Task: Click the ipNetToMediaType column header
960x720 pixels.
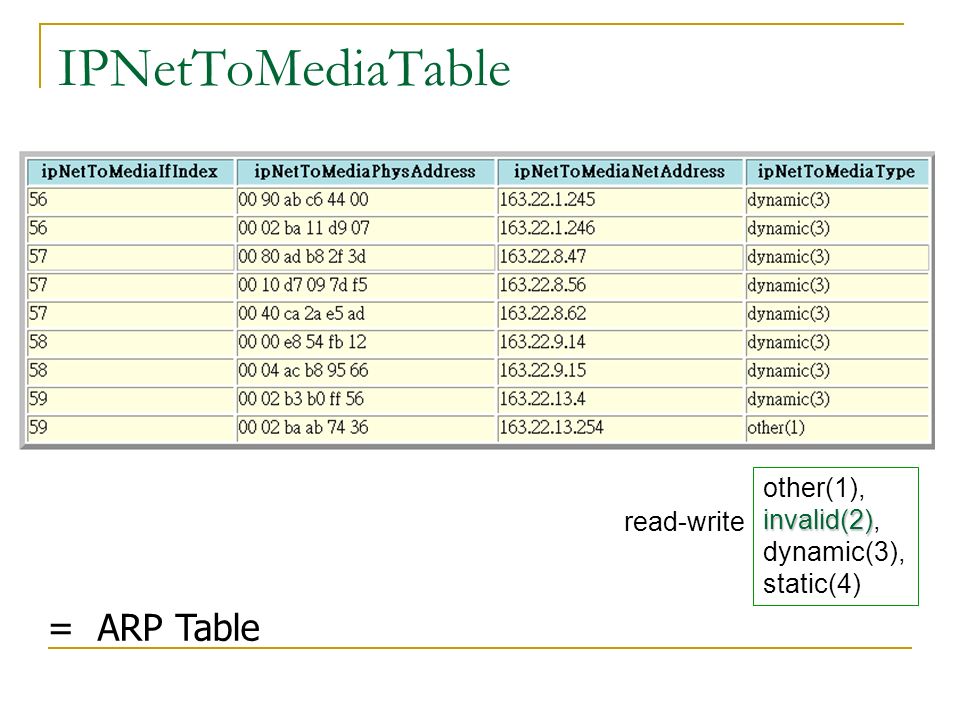Action: tap(837, 172)
